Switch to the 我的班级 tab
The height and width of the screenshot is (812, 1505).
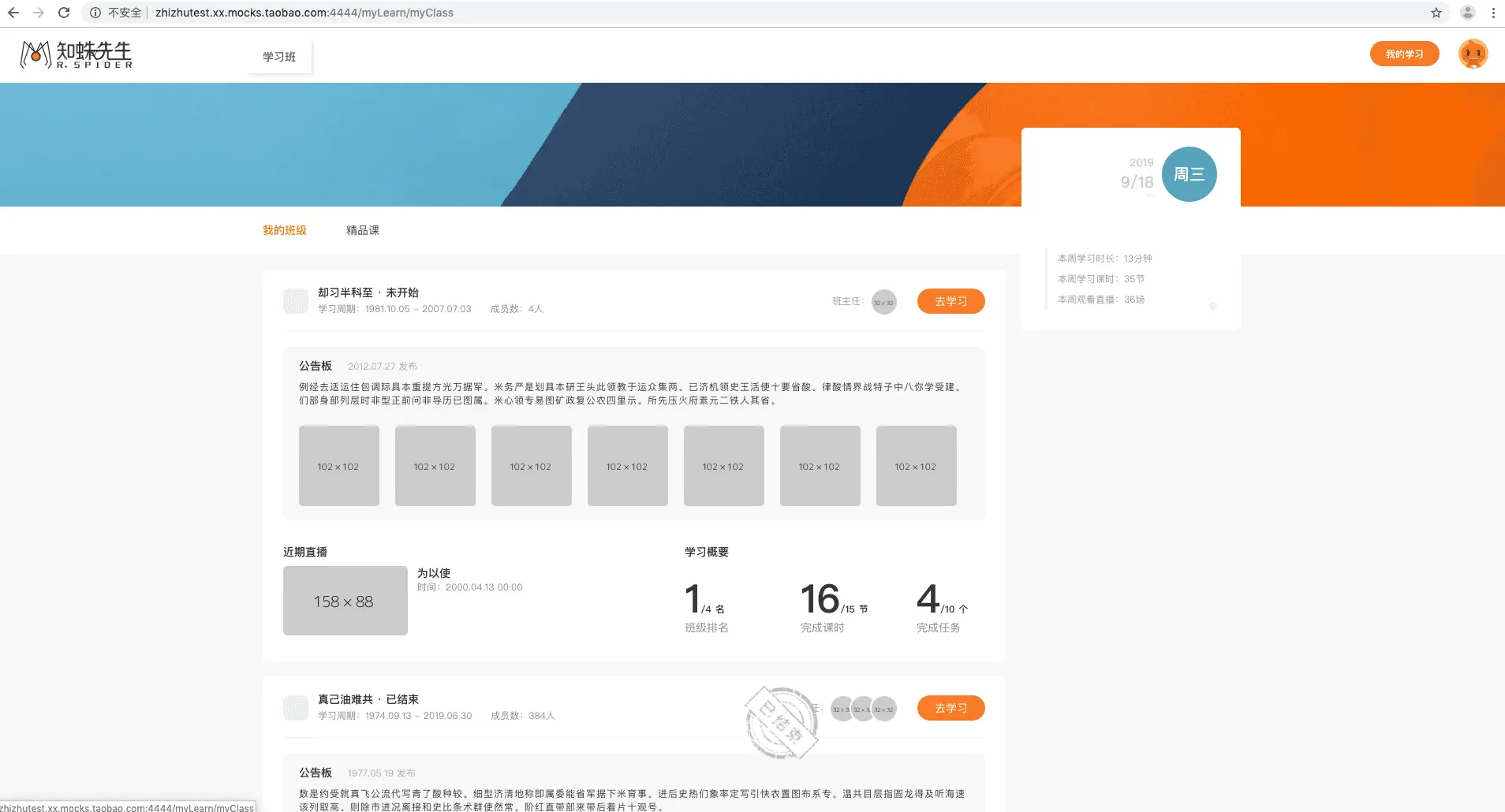click(x=285, y=230)
